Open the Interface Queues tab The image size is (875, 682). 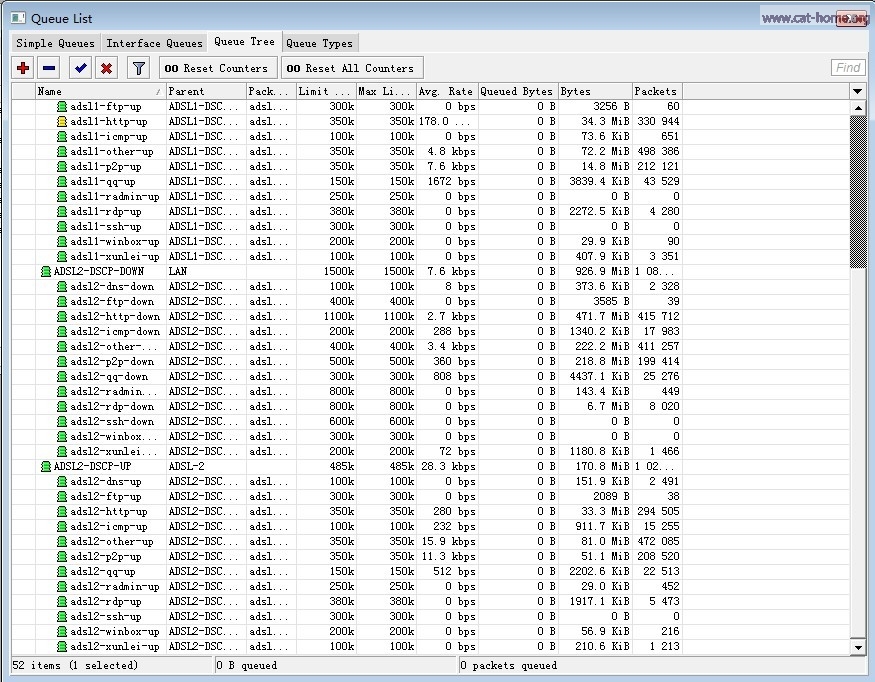click(154, 43)
